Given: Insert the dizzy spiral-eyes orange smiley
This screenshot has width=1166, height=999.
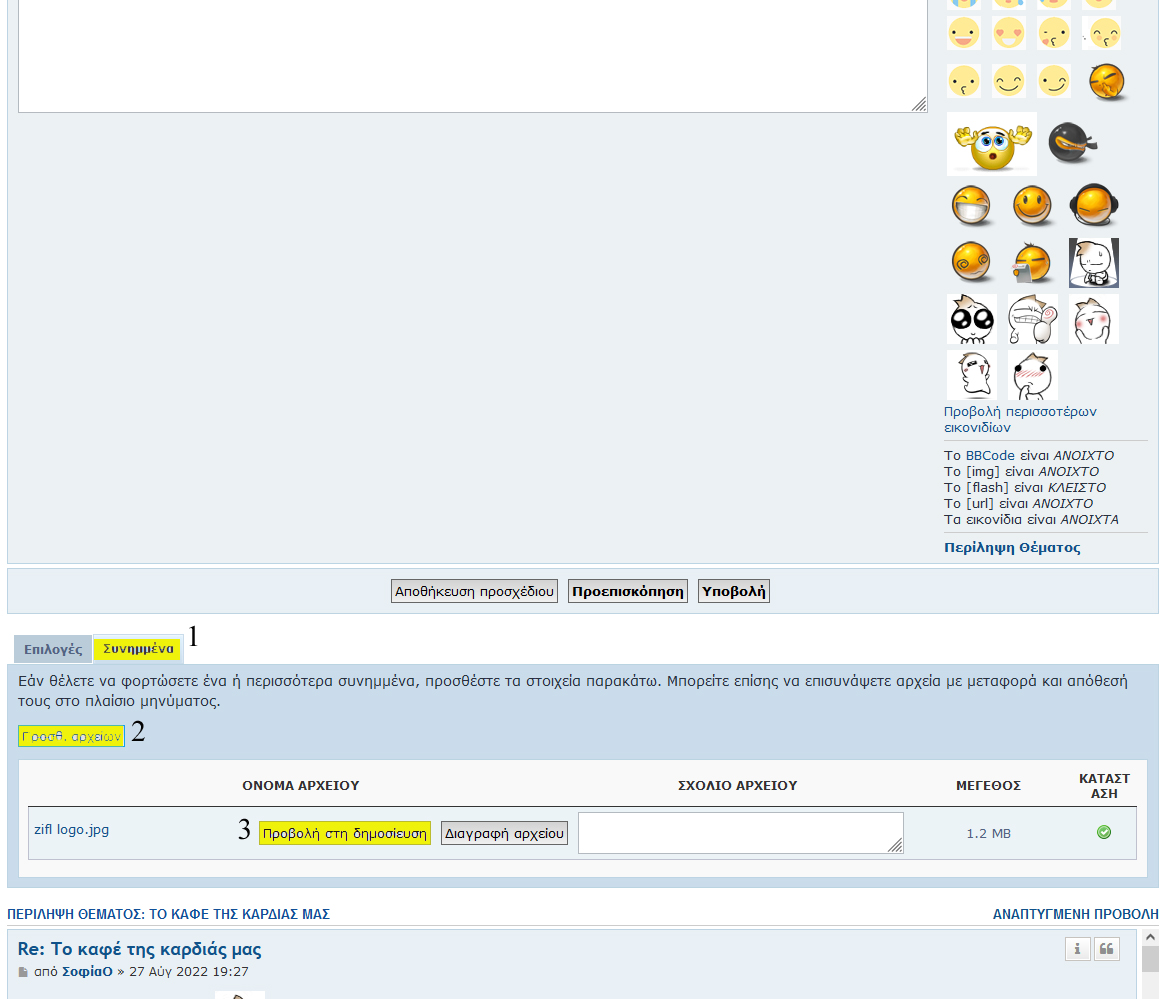Looking at the screenshot, I should pyautogui.click(x=971, y=262).
